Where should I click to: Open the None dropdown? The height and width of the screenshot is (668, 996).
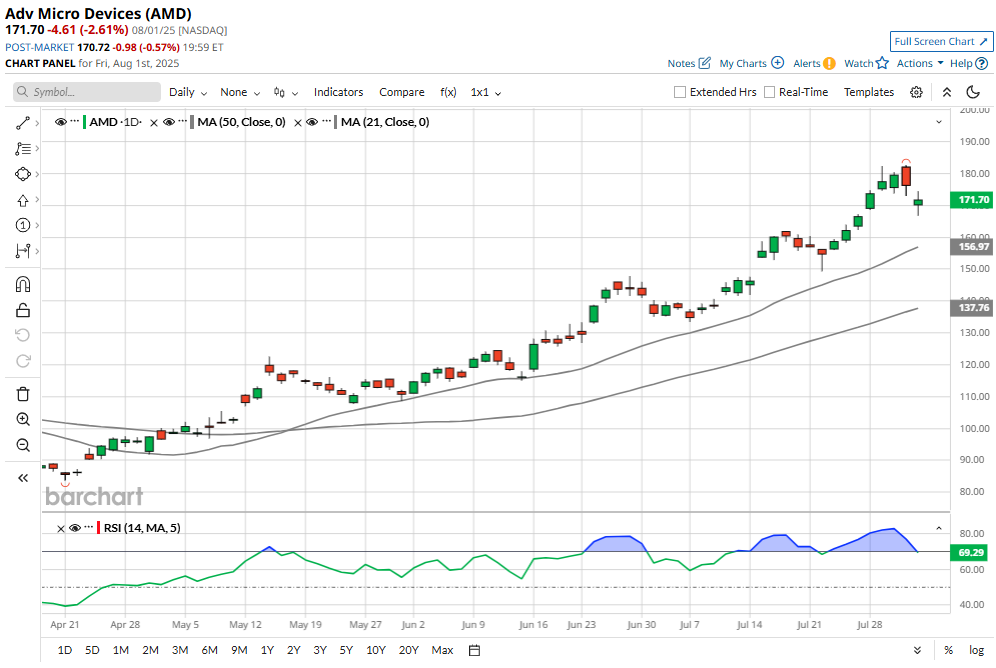coord(240,92)
